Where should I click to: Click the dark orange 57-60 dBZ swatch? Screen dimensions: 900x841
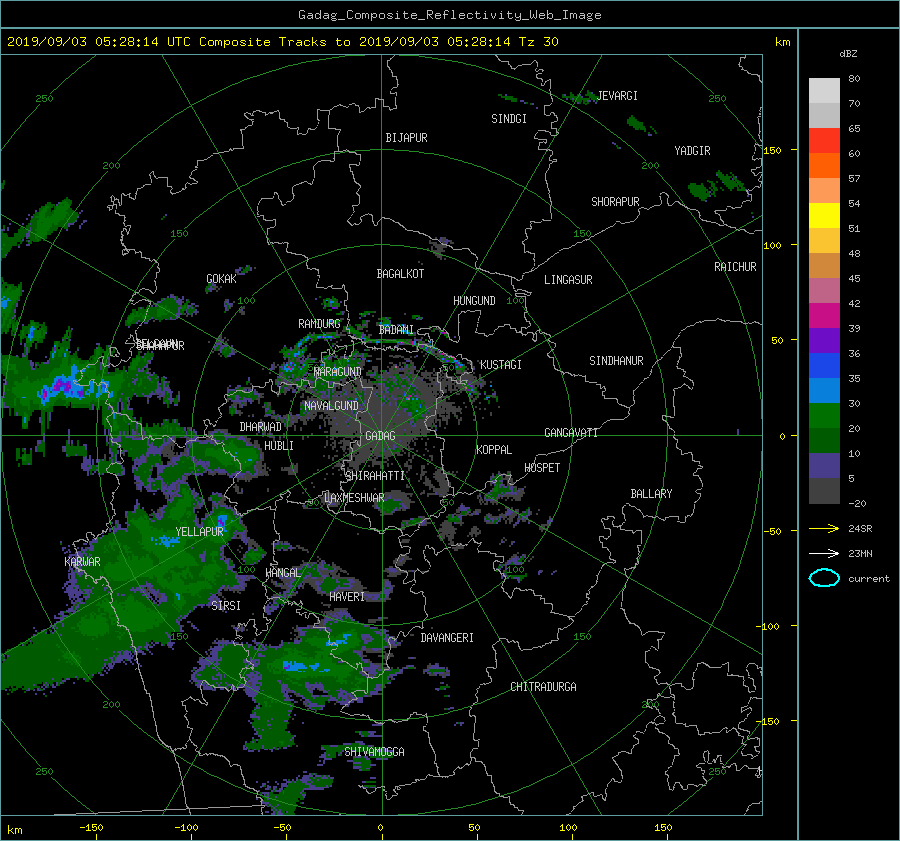[x=824, y=166]
